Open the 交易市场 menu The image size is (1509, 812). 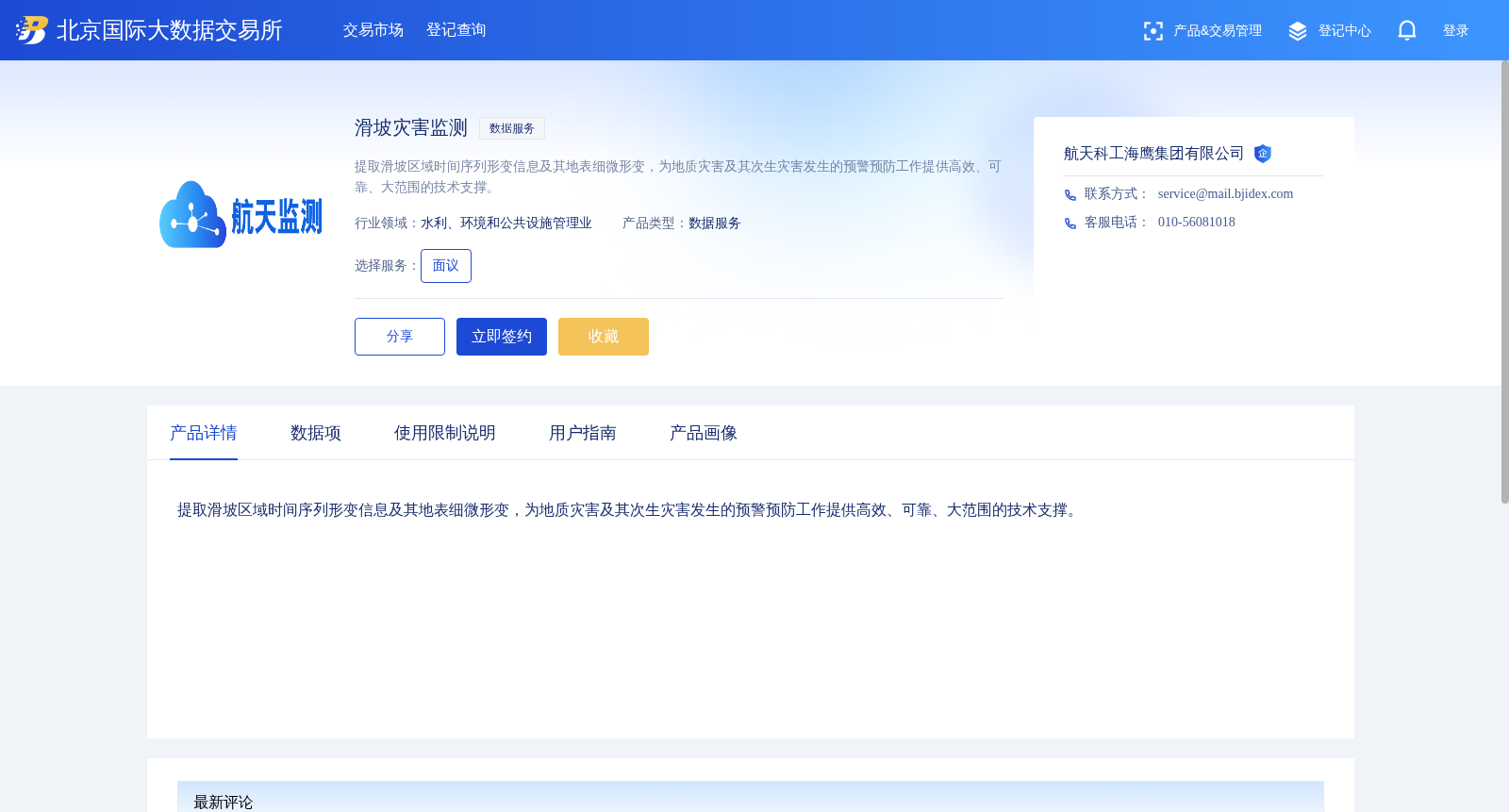pyautogui.click(x=373, y=30)
